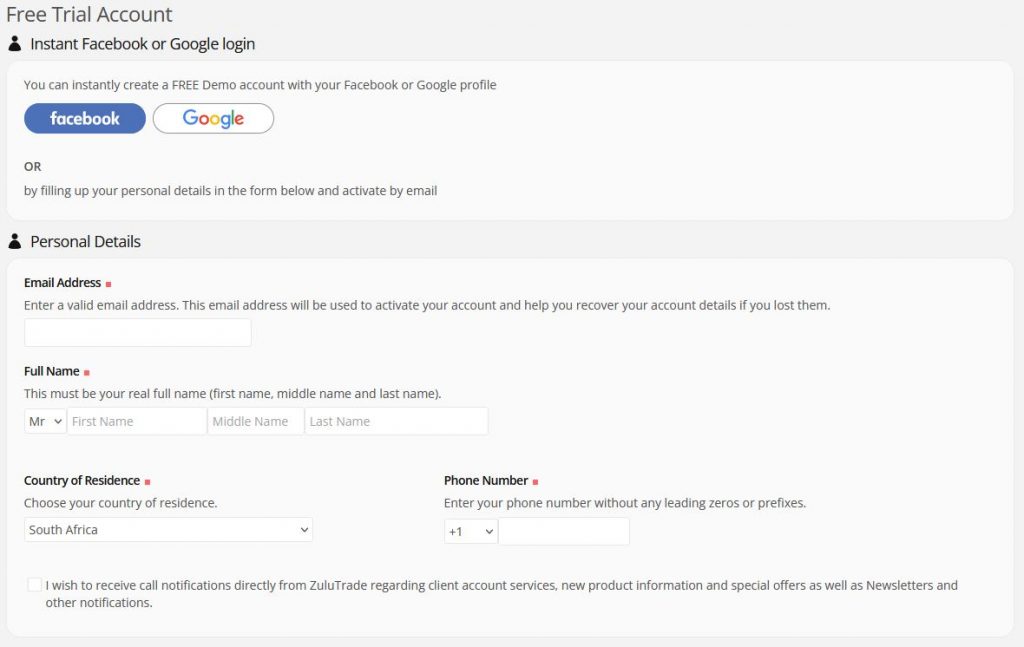Enable ZuluTrade call notifications checkbox
The width and height of the screenshot is (1024, 647).
pyautogui.click(x=35, y=585)
